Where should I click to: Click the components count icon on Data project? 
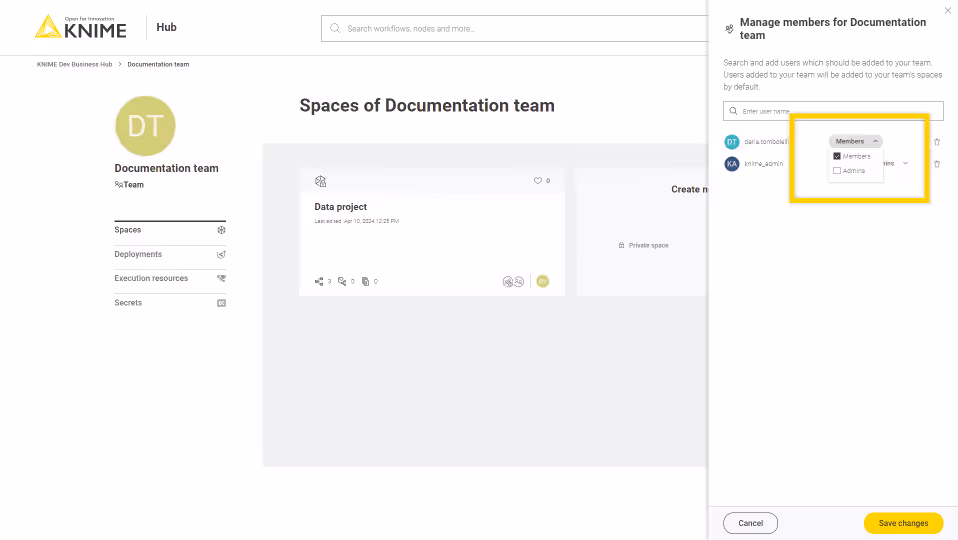342,282
